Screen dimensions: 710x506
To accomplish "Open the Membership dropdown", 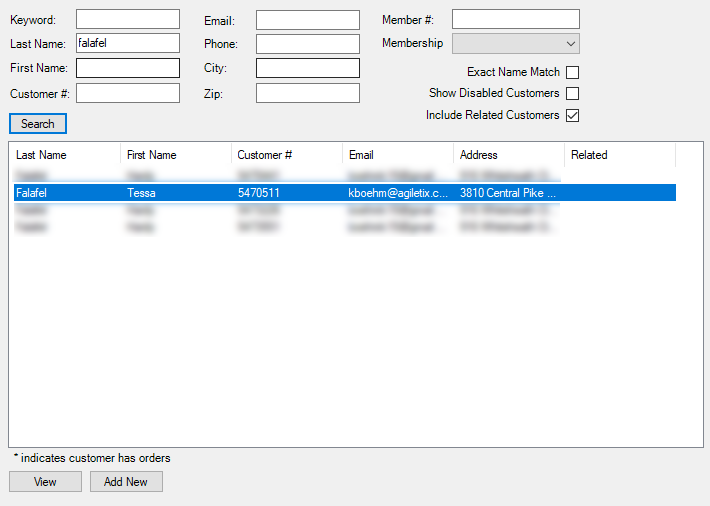I will click(515, 44).
